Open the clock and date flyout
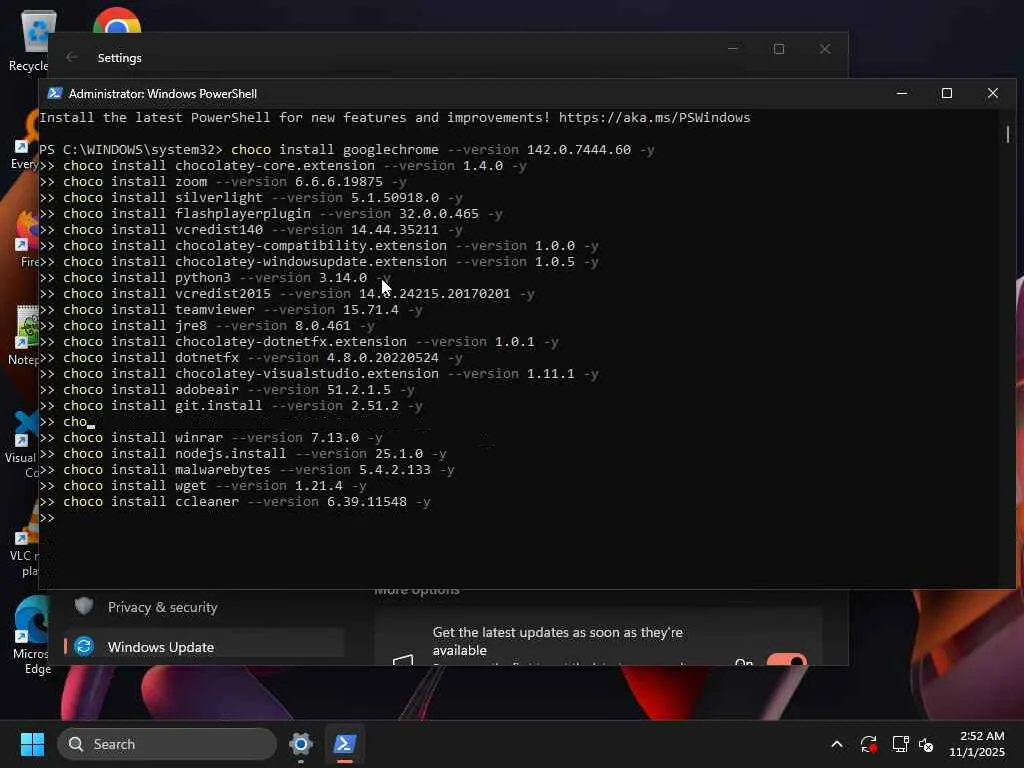 point(977,744)
